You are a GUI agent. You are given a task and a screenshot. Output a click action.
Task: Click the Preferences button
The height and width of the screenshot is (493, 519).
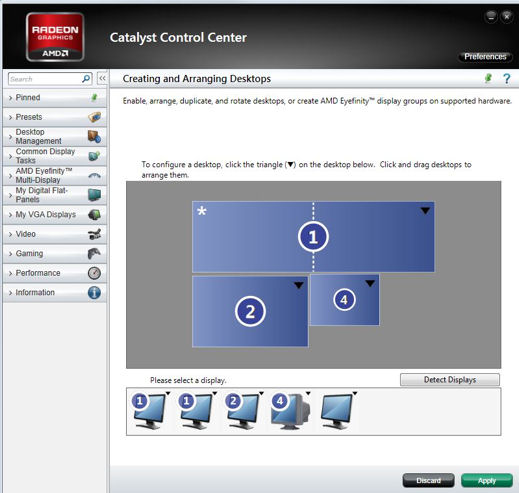[485, 57]
